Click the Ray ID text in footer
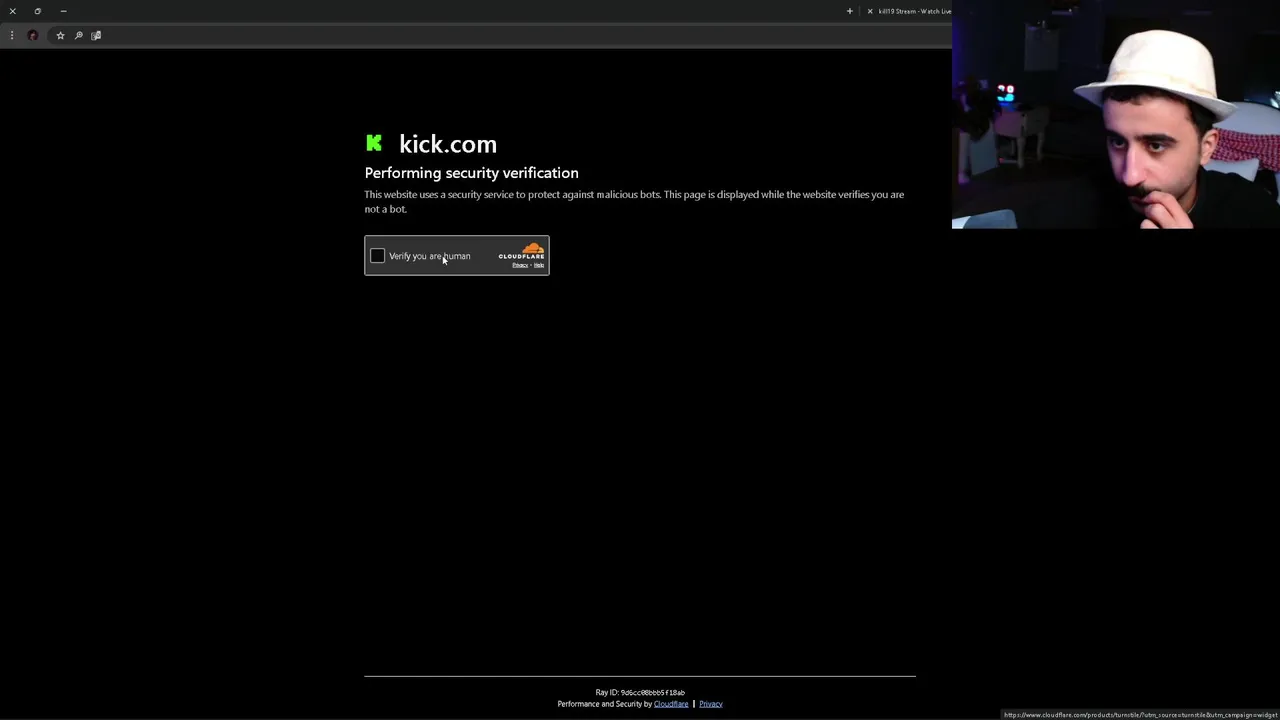The width and height of the screenshot is (1280, 720). point(640,692)
